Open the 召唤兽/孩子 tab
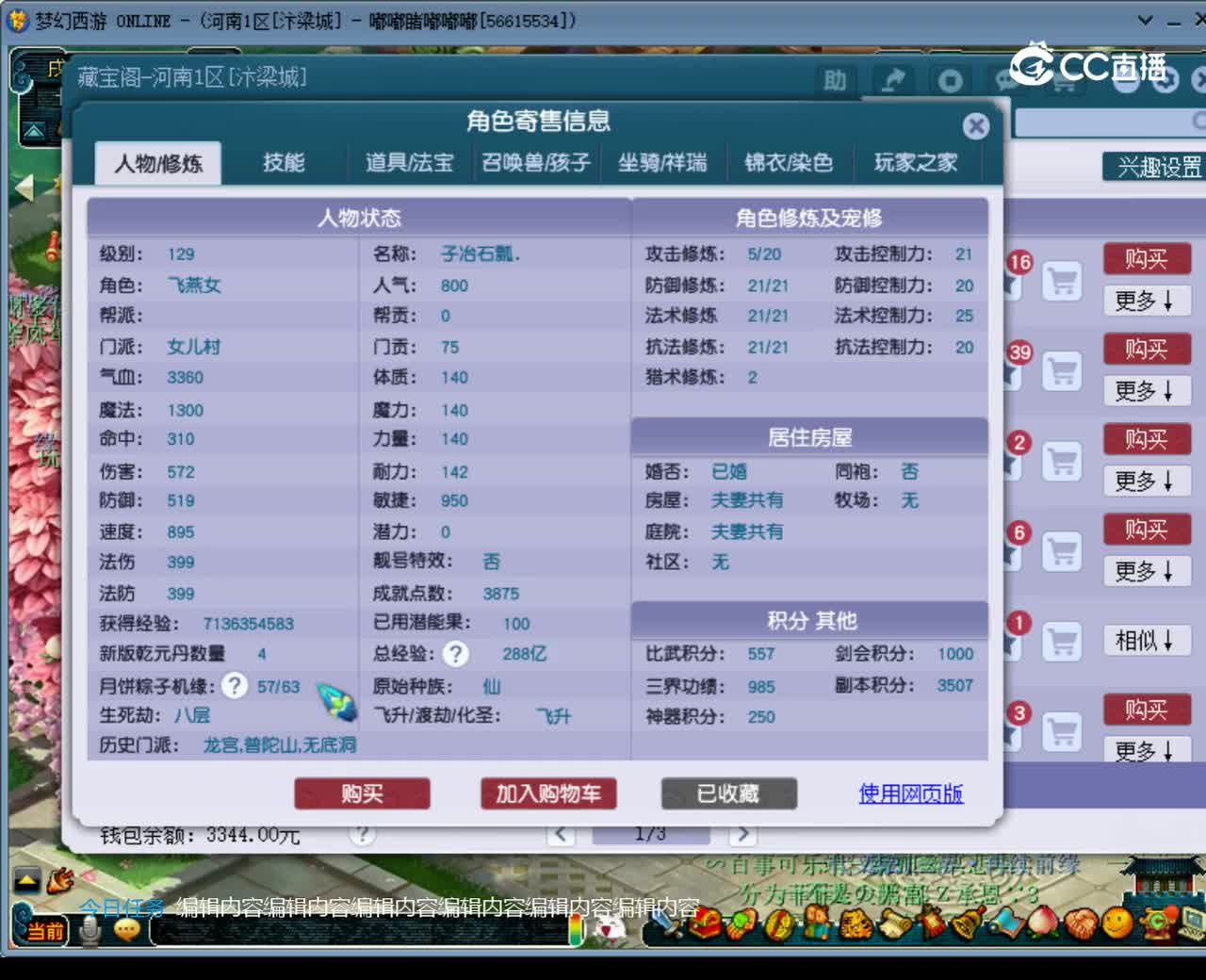The width and height of the screenshot is (1206, 980). [x=536, y=163]
